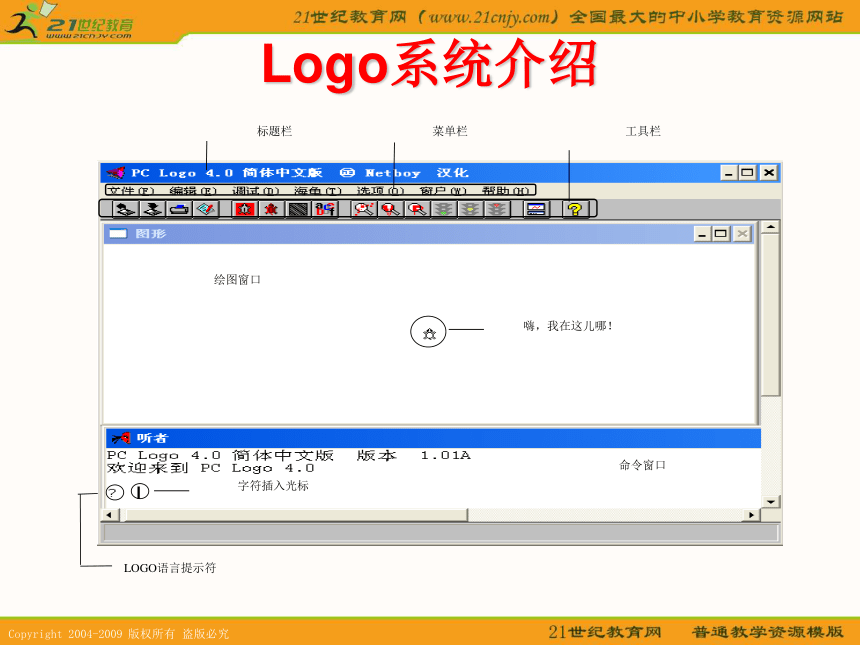Click the red traffic light icon
The height and width of the screenshot is (645, 860).
(x=497, y=209)
